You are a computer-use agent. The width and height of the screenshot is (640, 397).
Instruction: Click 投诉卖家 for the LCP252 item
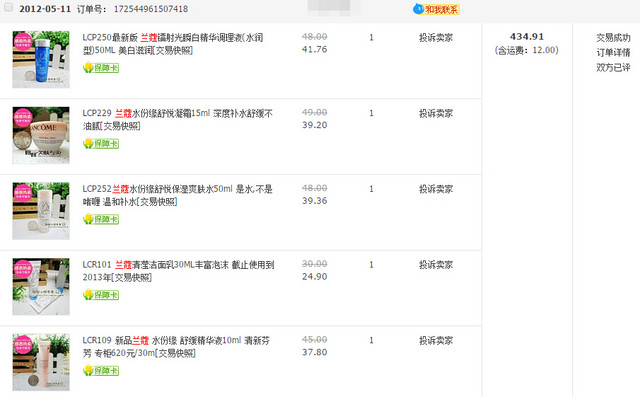436,189
